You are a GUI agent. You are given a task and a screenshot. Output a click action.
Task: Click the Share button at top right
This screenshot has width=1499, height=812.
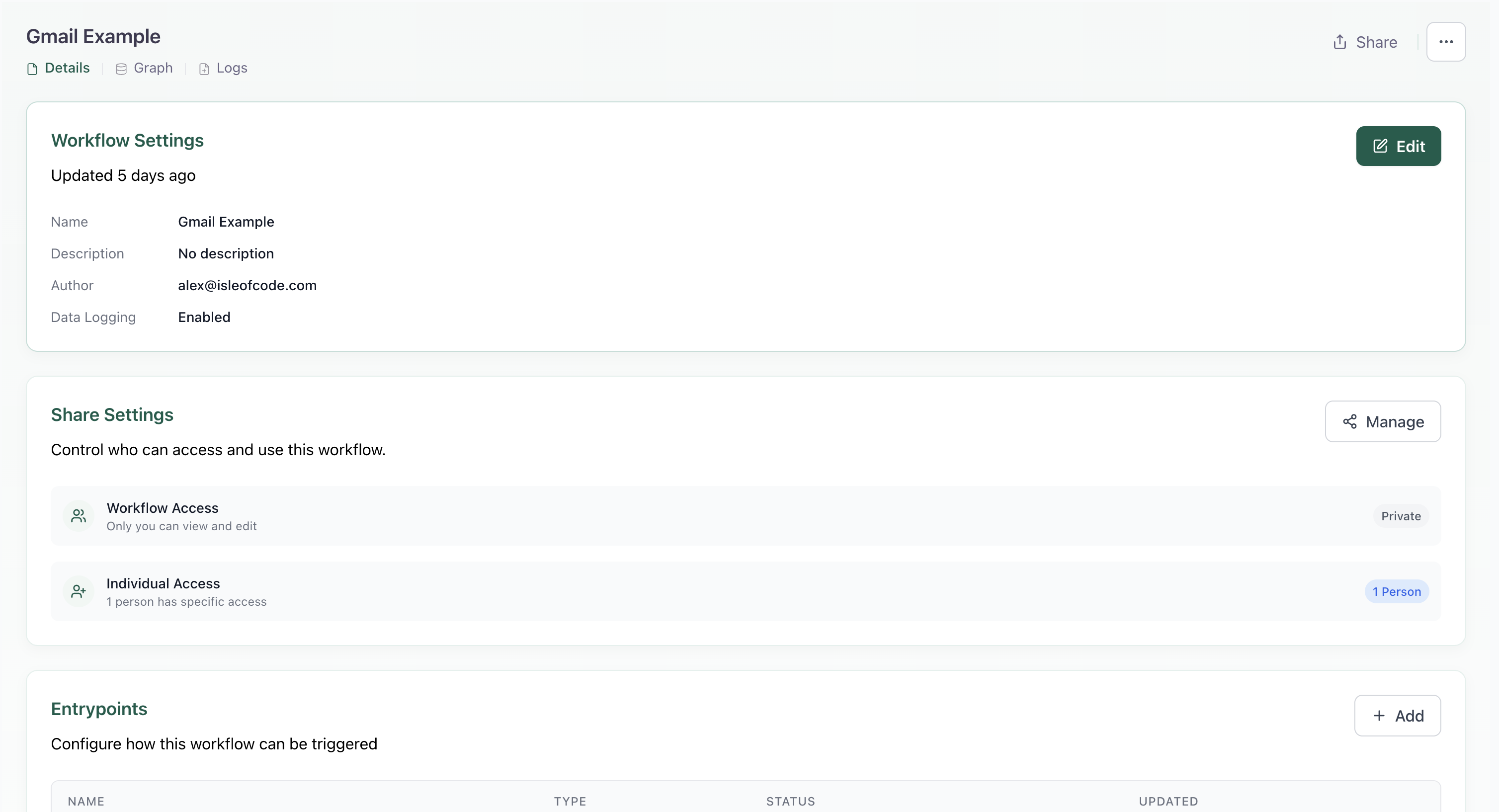pos(1366,41)
